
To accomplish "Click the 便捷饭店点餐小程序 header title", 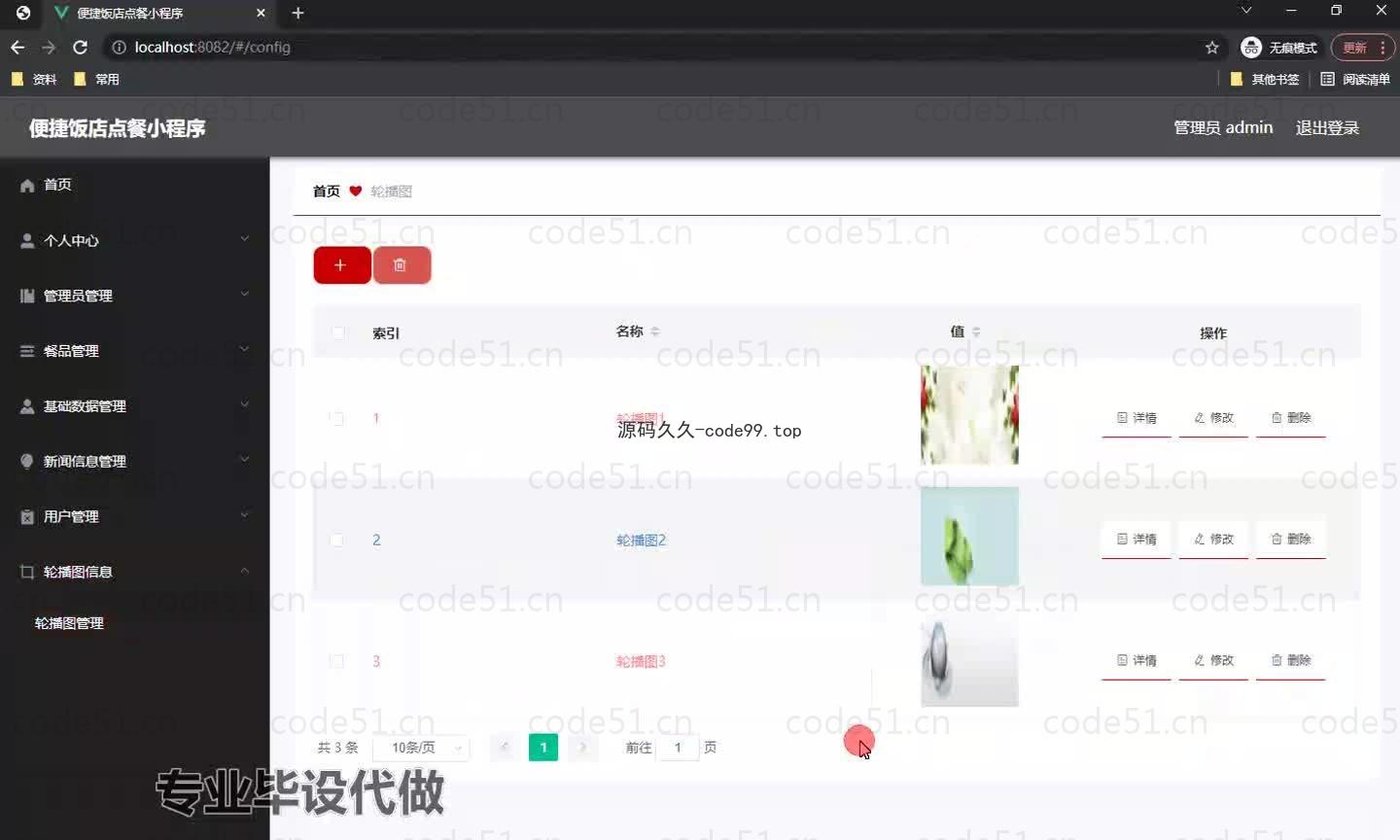I will tap(117, 128).
